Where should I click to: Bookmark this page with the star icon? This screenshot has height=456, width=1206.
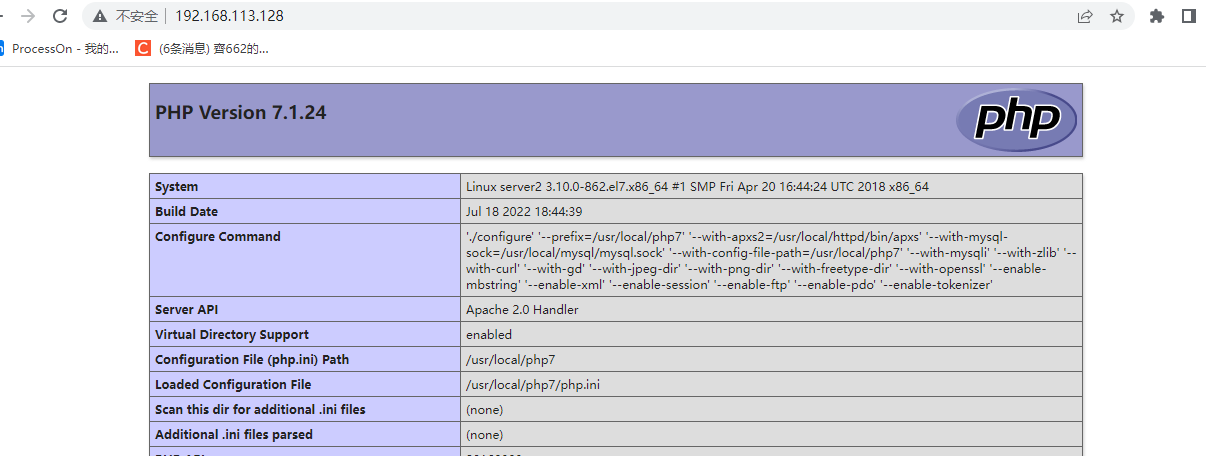(1117, 16)
